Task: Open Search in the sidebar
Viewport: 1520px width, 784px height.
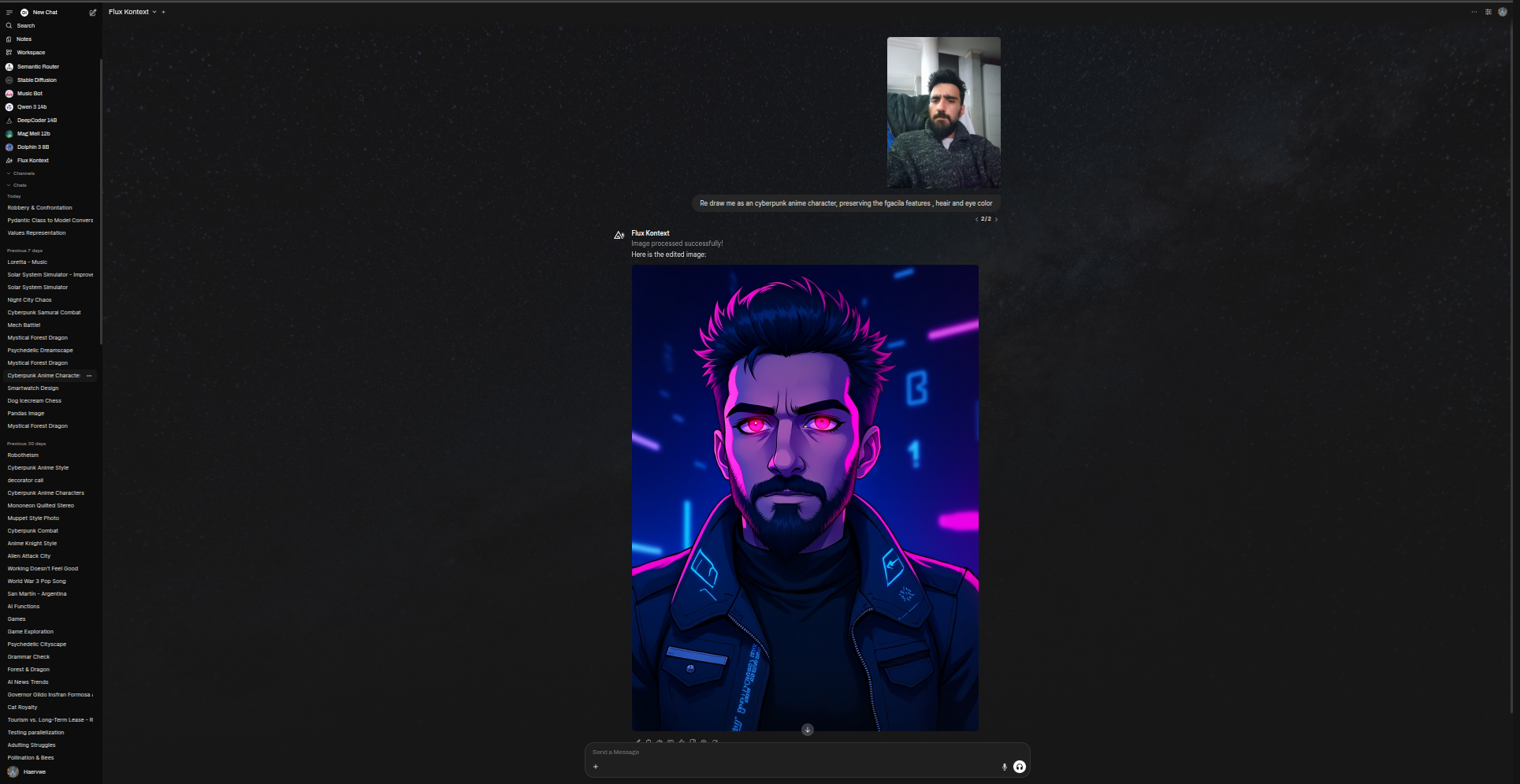Action: 25,26
